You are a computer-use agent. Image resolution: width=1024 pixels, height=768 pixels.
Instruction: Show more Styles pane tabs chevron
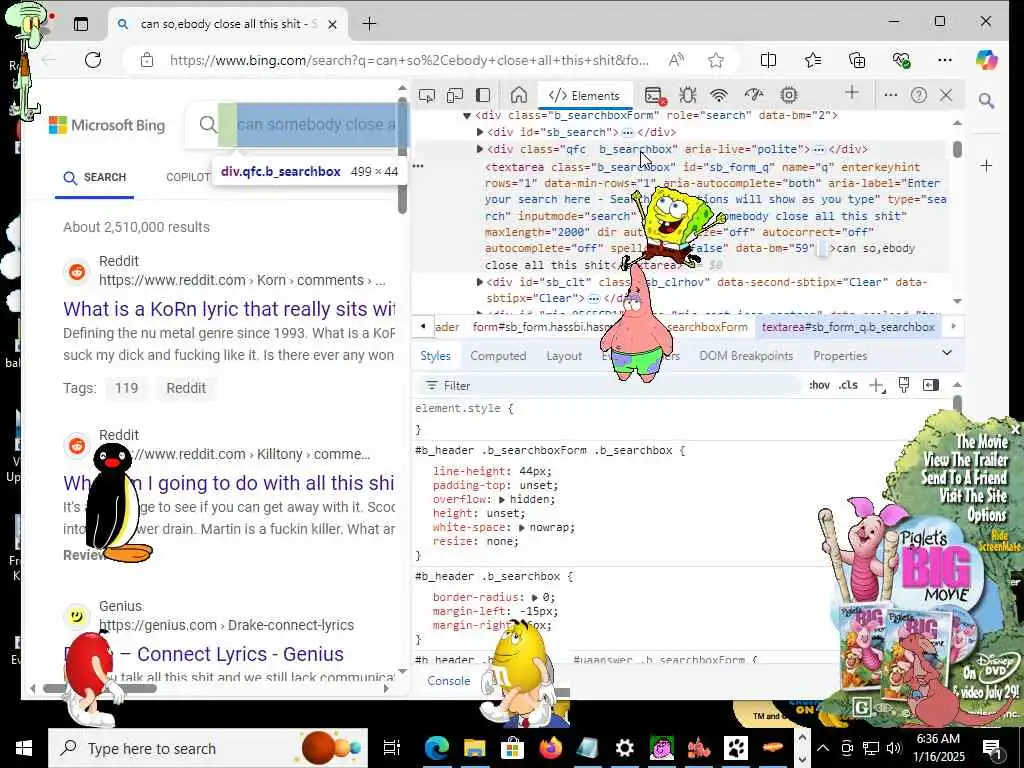pos(947,353)
